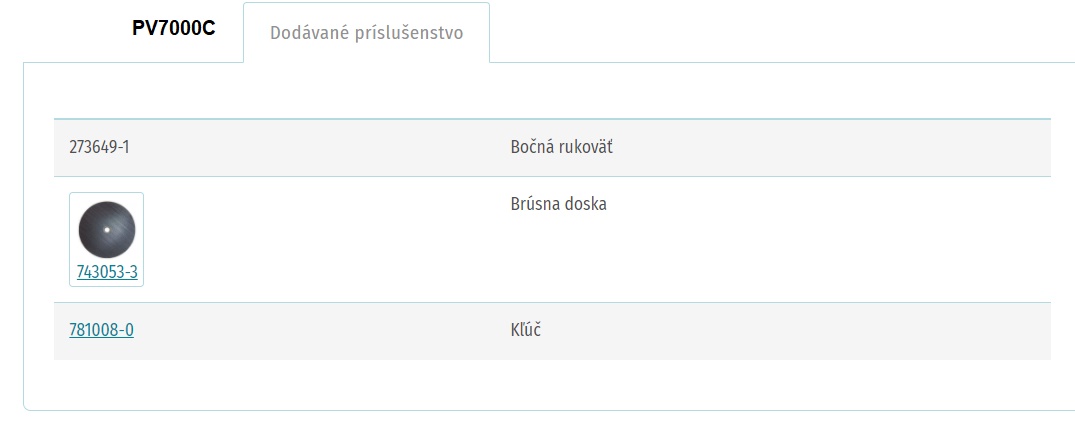Switch to the PV7000C tab
This screenshot has height=422, width=1075.
173,29
